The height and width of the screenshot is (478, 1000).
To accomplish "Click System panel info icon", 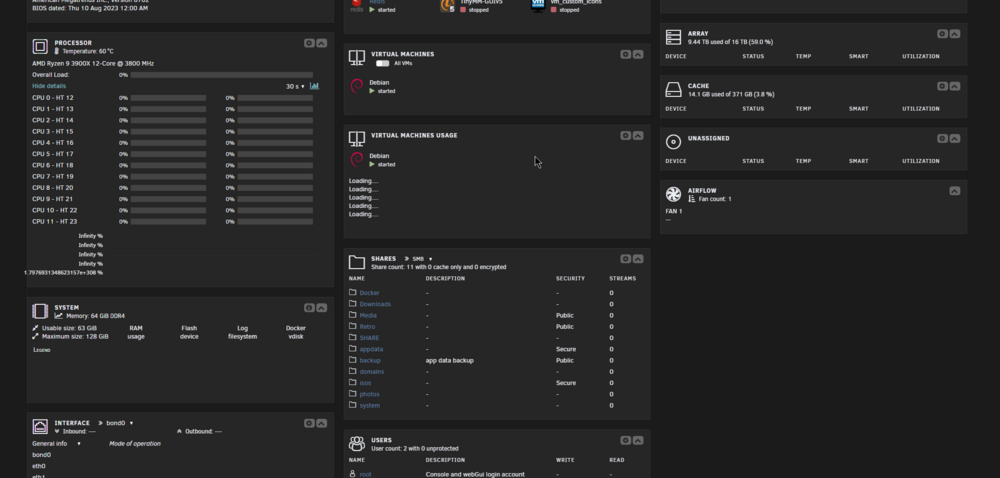I will tap(309, 308).
